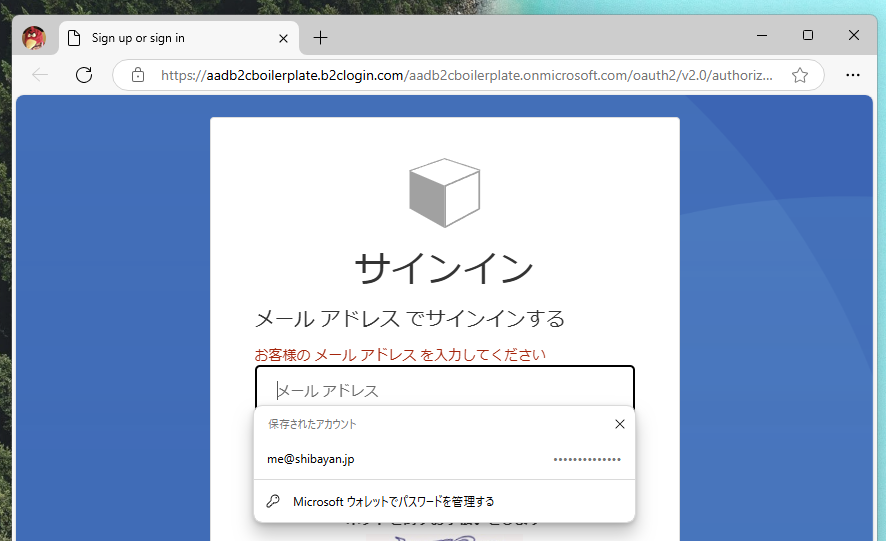Screen dimensions: 886x541
Task: Click the key icon in password popup
Action: point(273,501)
